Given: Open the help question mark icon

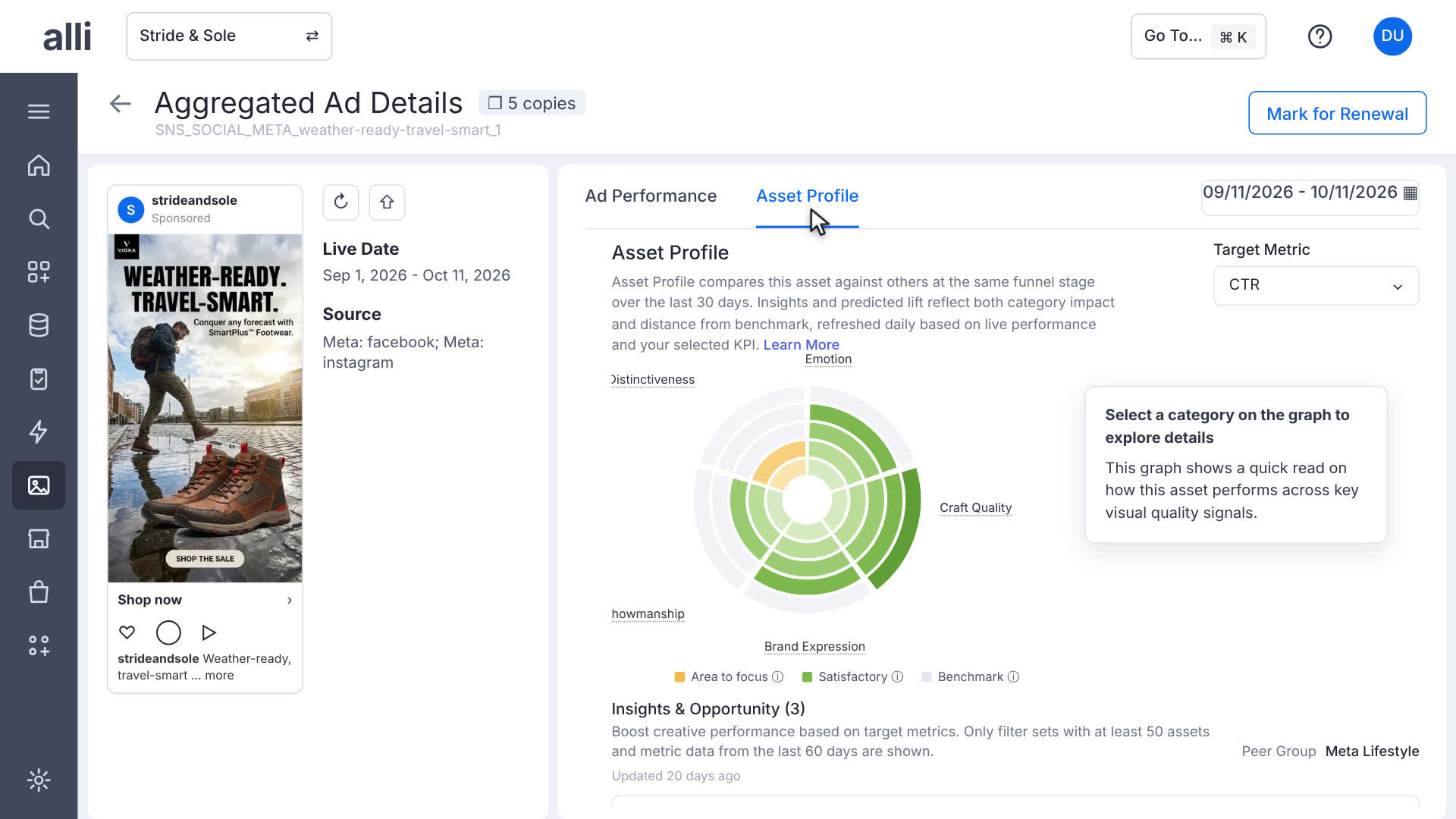Looking at the screenshot, I should click(1319, 36).
